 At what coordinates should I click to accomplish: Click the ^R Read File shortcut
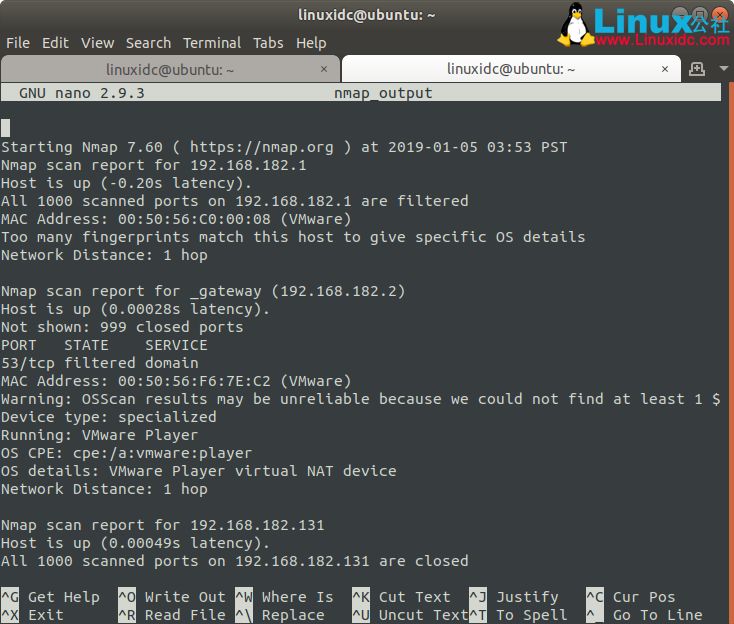click(x=172, y=615)
